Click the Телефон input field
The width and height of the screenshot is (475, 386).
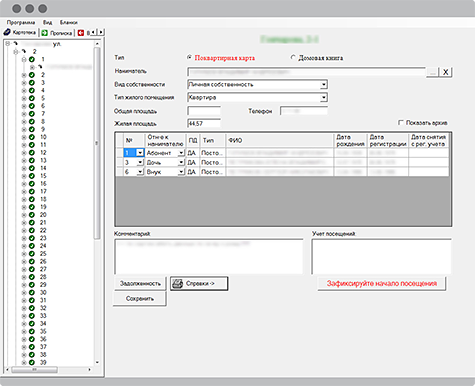[x=304, y=111]
